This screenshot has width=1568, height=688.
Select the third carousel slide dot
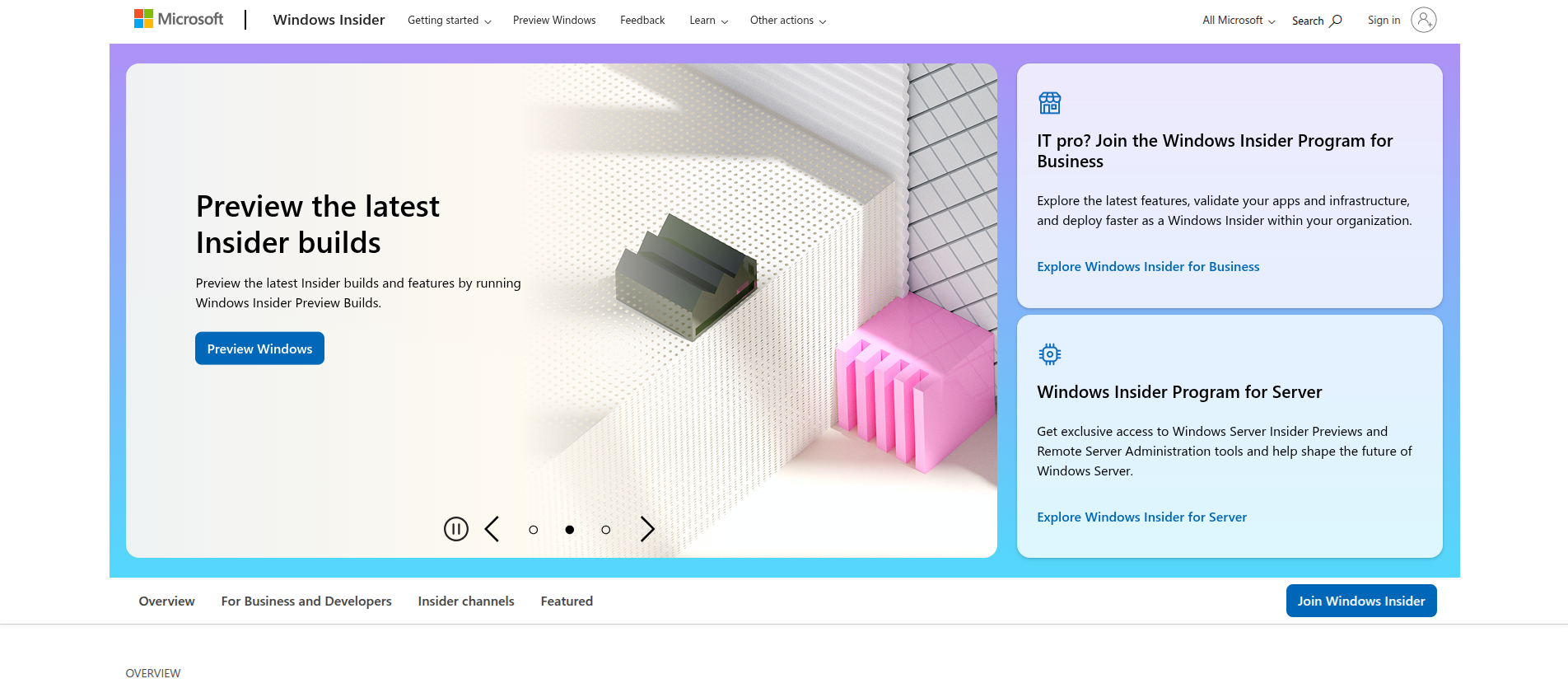(x=606, y=530)
